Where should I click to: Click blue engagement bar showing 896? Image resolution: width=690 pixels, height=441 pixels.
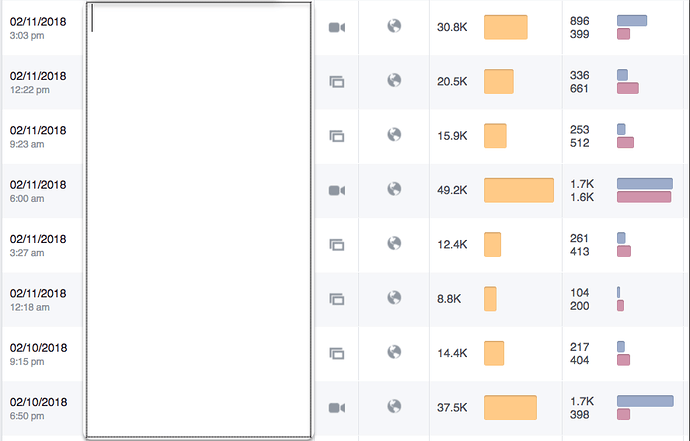(632, 20)
